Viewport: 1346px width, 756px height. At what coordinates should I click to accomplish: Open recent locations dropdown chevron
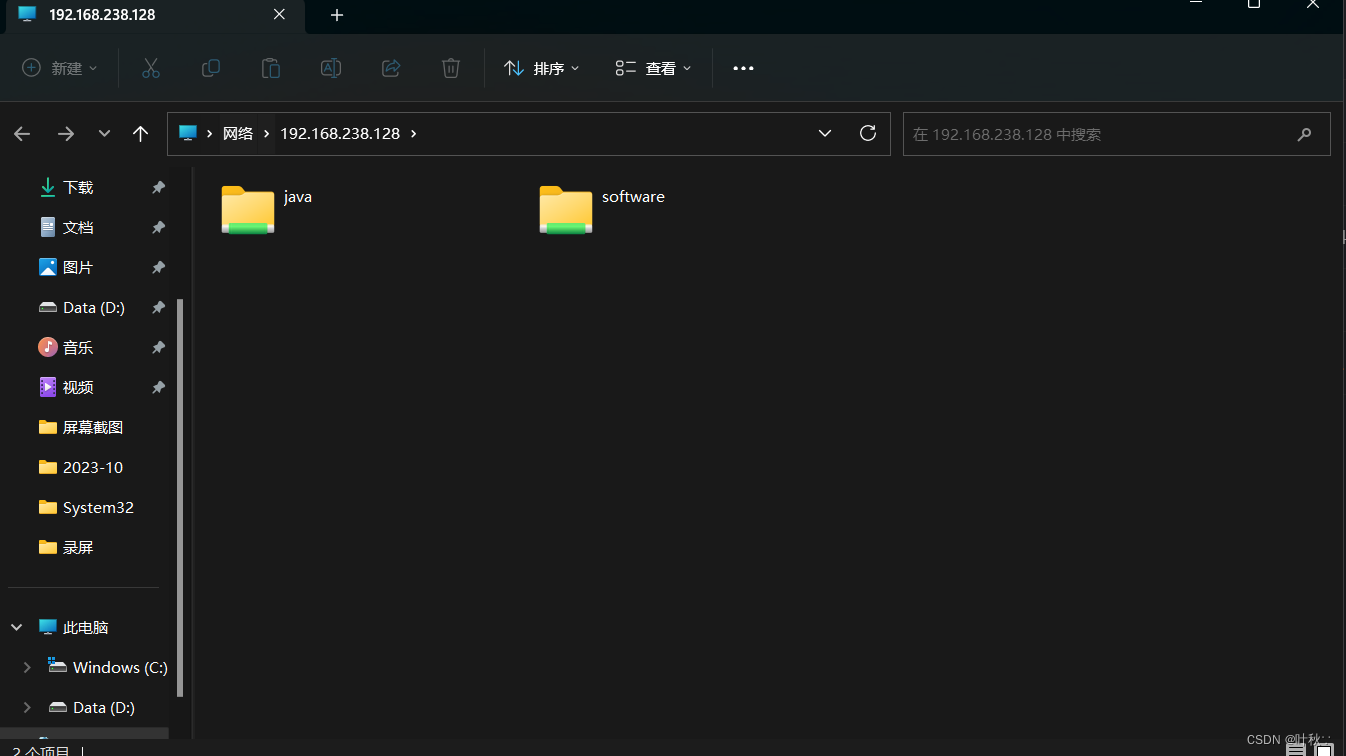[104, 134]
